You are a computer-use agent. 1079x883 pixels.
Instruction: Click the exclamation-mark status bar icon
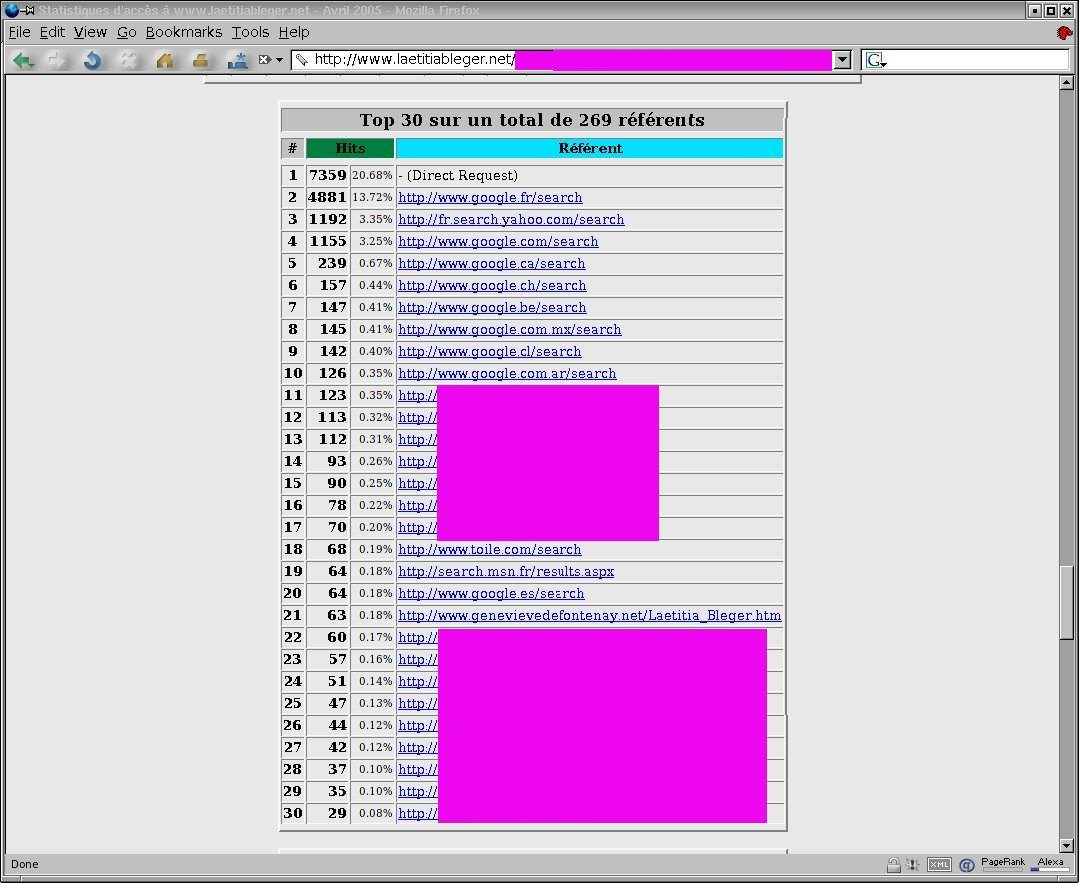click(x=913, y=864)
